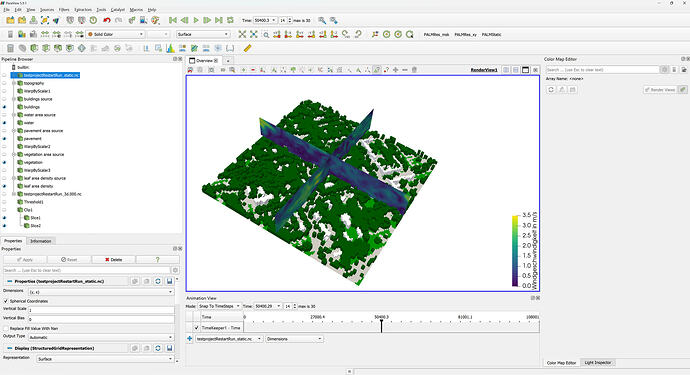Click the Vertical Scale input field
Image resolution: width=690 pixels, height=375 pixels.
tap(101, 310)
